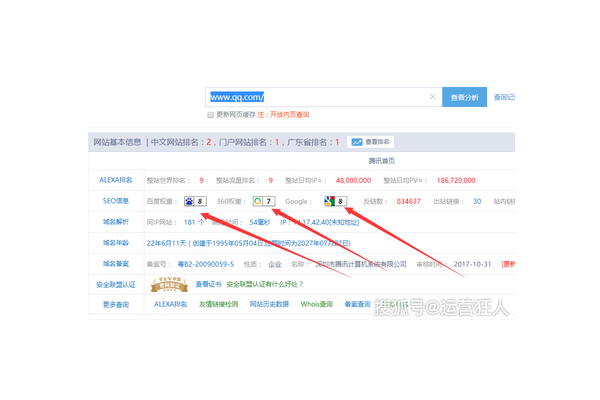Click the 安全联盟 gold verification badge

169,284
